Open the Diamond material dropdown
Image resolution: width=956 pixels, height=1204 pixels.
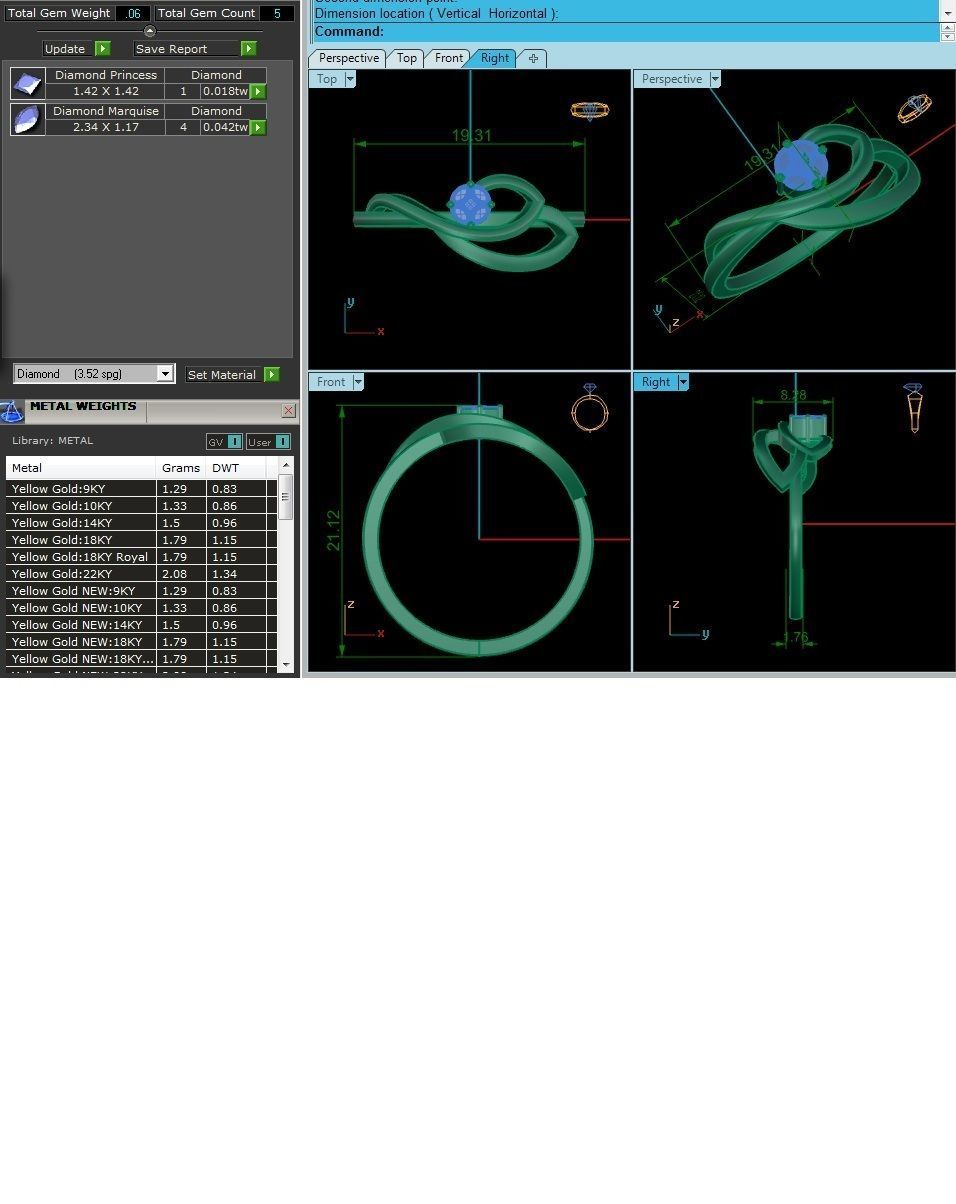click(165, 374)
